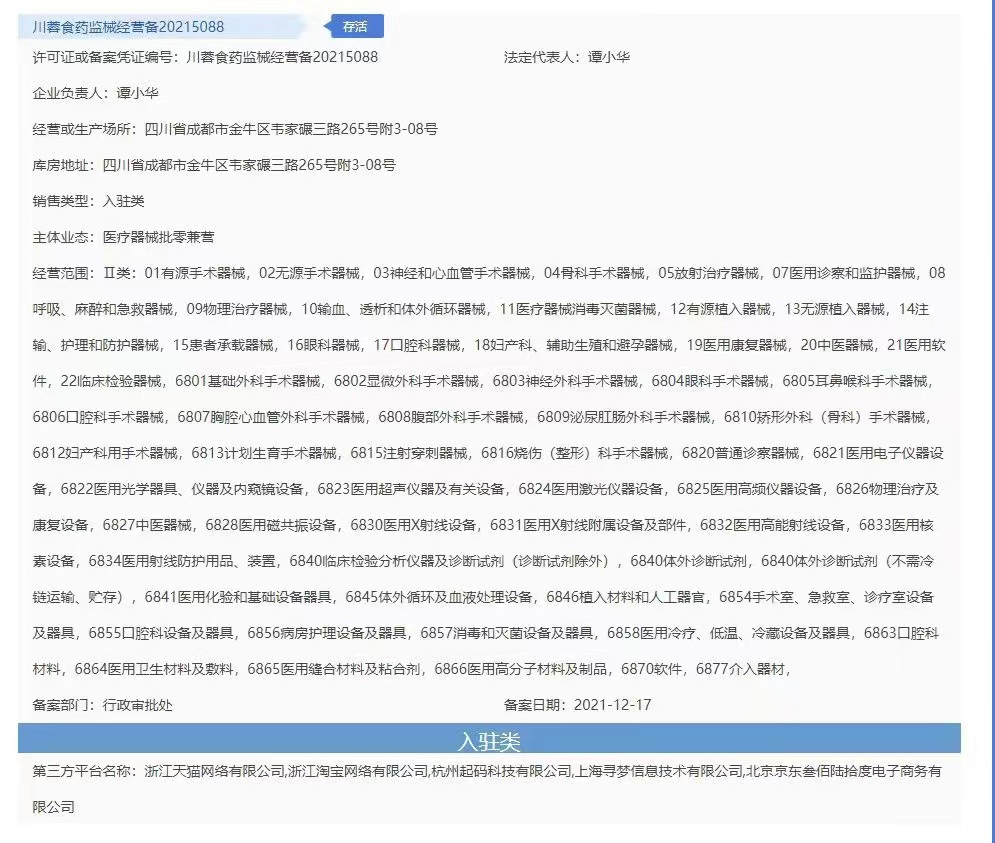Click 01有源手术器械 in business scope
This screenshot has width=995, height=843.
tap(195, 274)
